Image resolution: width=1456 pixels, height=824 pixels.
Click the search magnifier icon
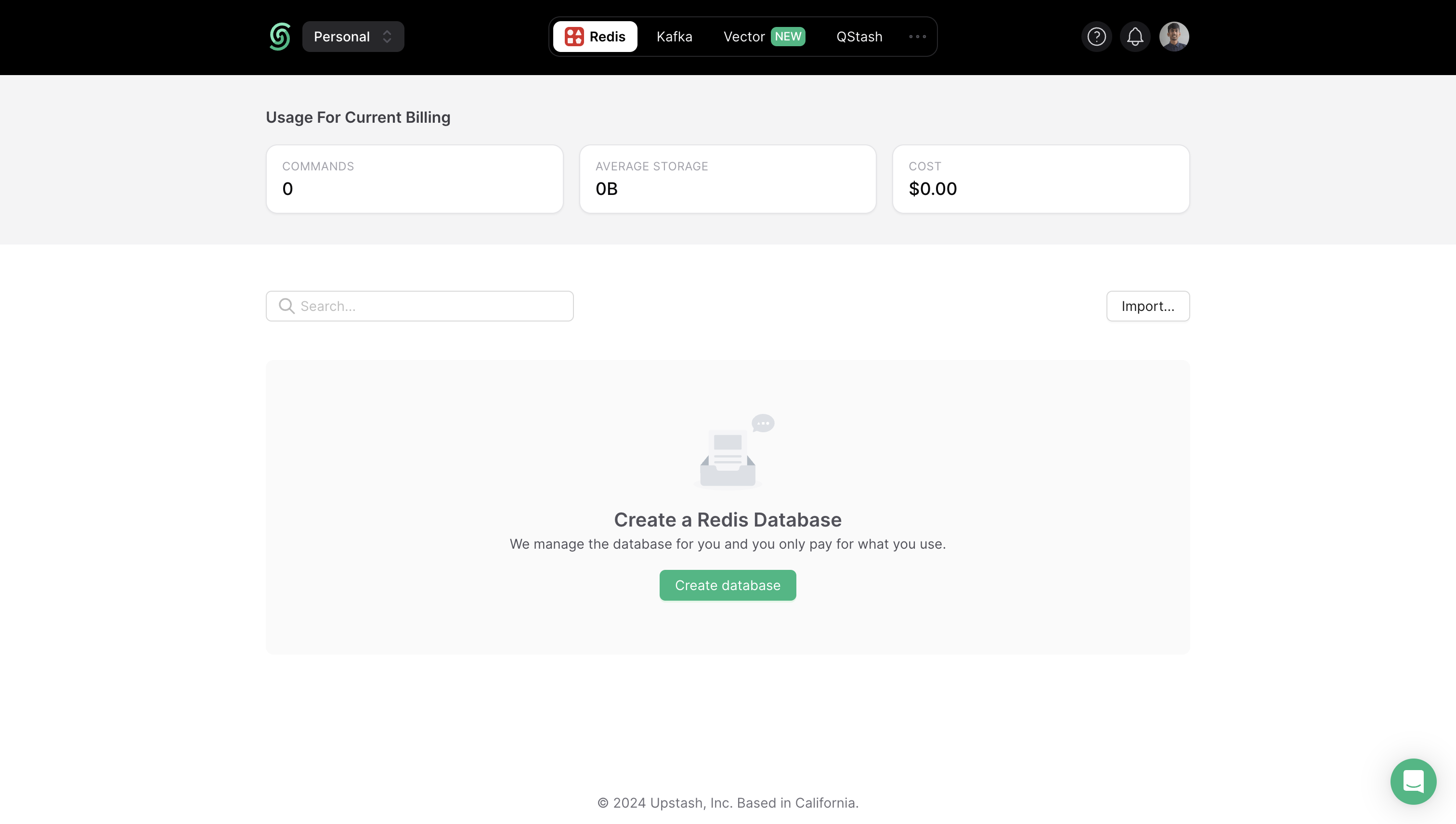pos(286,306)
